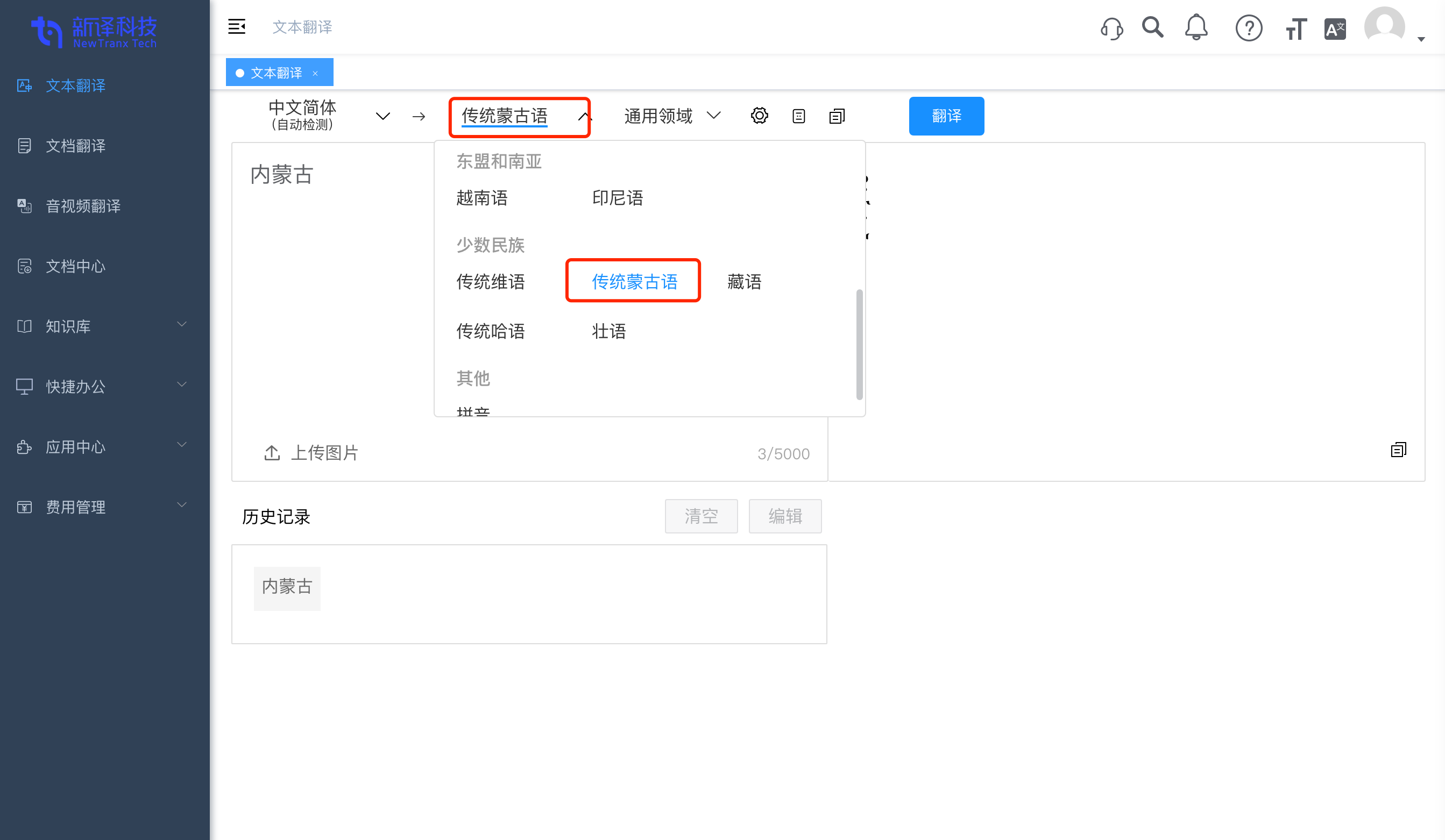Click the 翻译 translate button
The height and width of the screenshot is (840, 1445).
coord(946,115)
